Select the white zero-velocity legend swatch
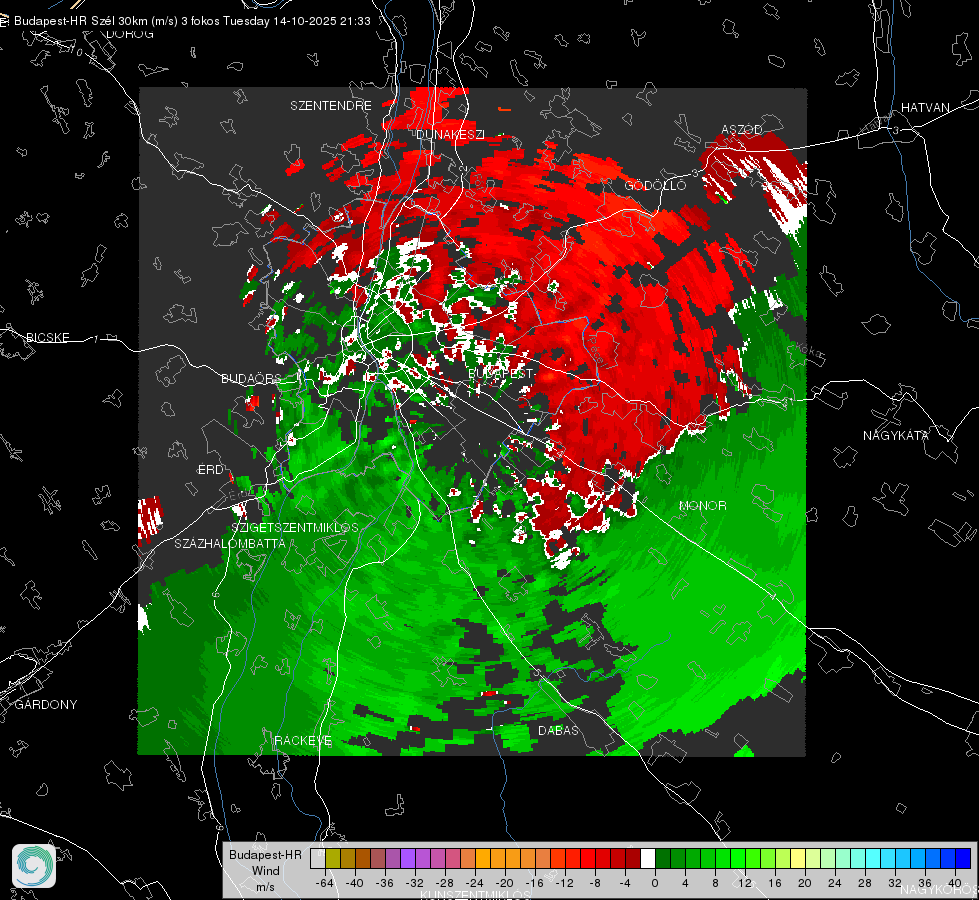Viewport: 979px width, 900px height. click(x=648, y=858)
